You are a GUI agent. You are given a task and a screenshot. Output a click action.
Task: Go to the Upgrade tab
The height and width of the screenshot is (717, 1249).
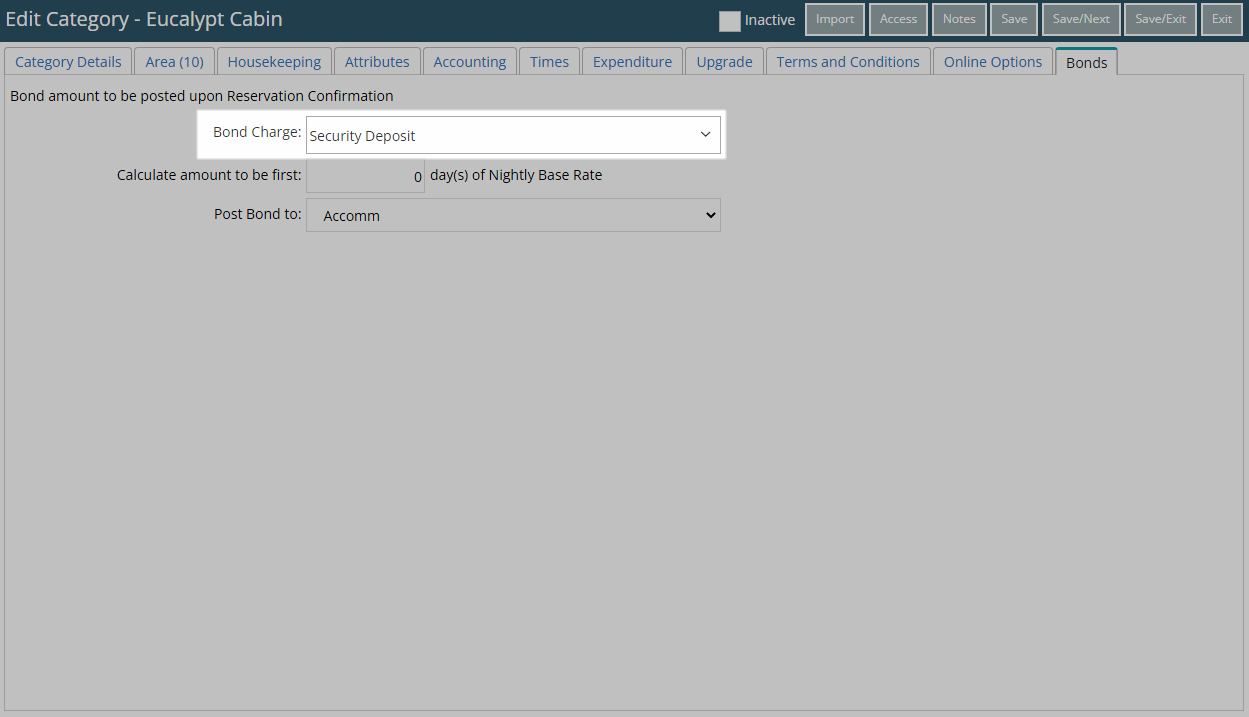(725, 61)
